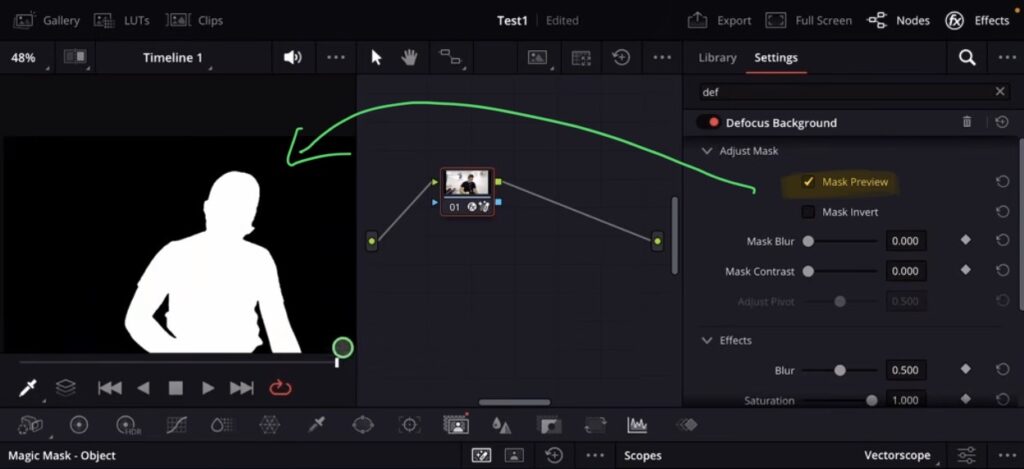
Task: Toggle loop playback
Action: [280, 388]
